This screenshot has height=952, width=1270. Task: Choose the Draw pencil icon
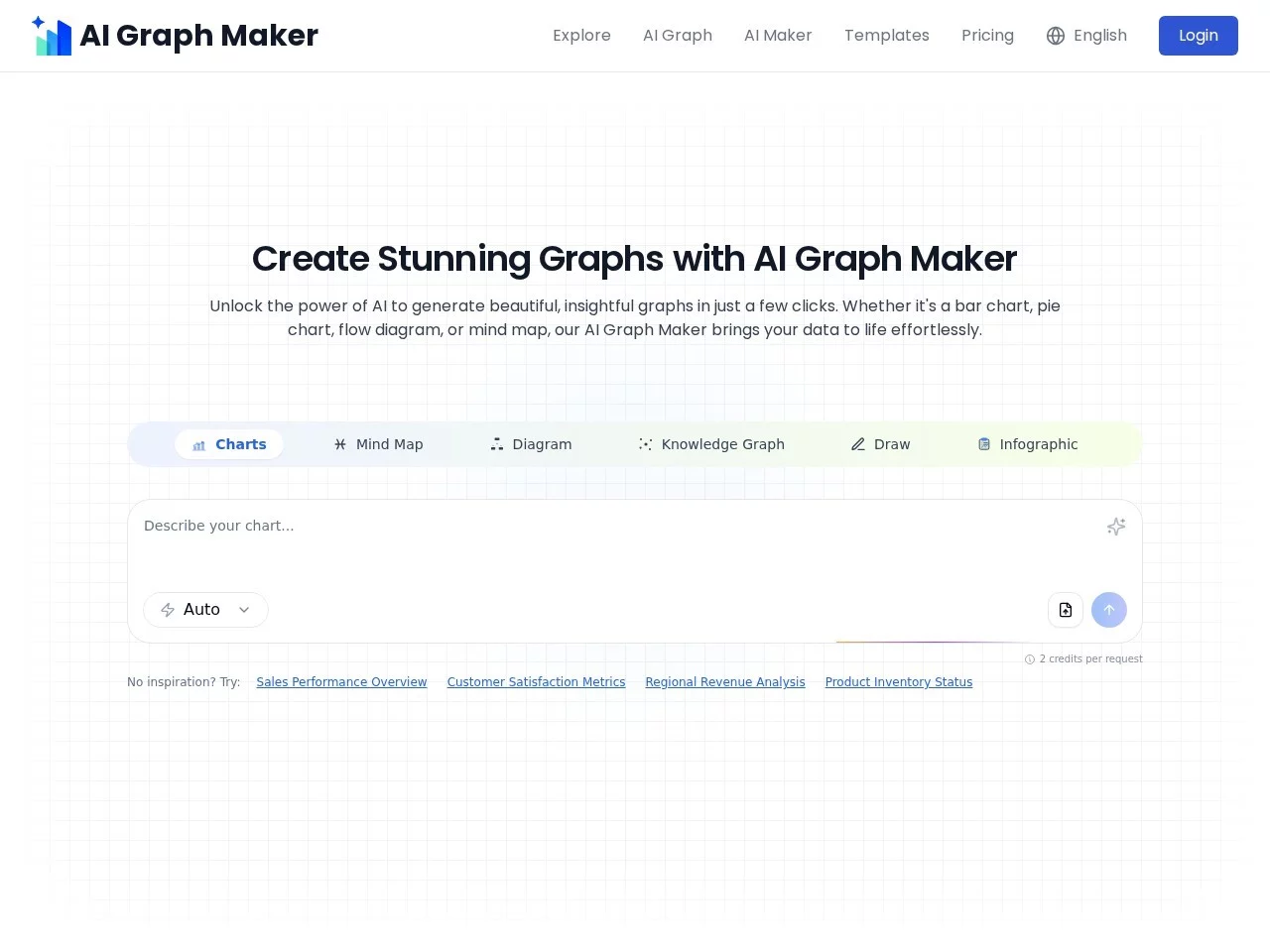[857, 444]
